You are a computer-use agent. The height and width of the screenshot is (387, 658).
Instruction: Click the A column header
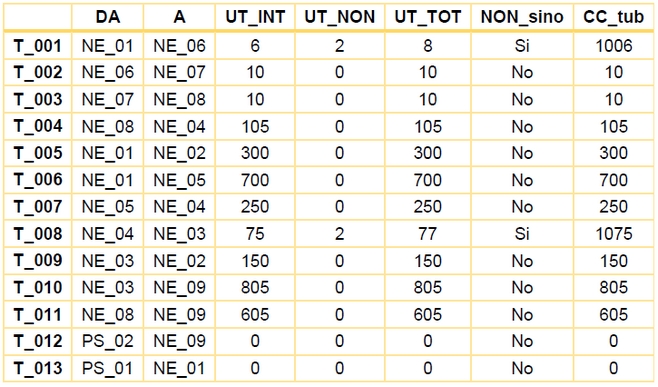click(179, 17)
